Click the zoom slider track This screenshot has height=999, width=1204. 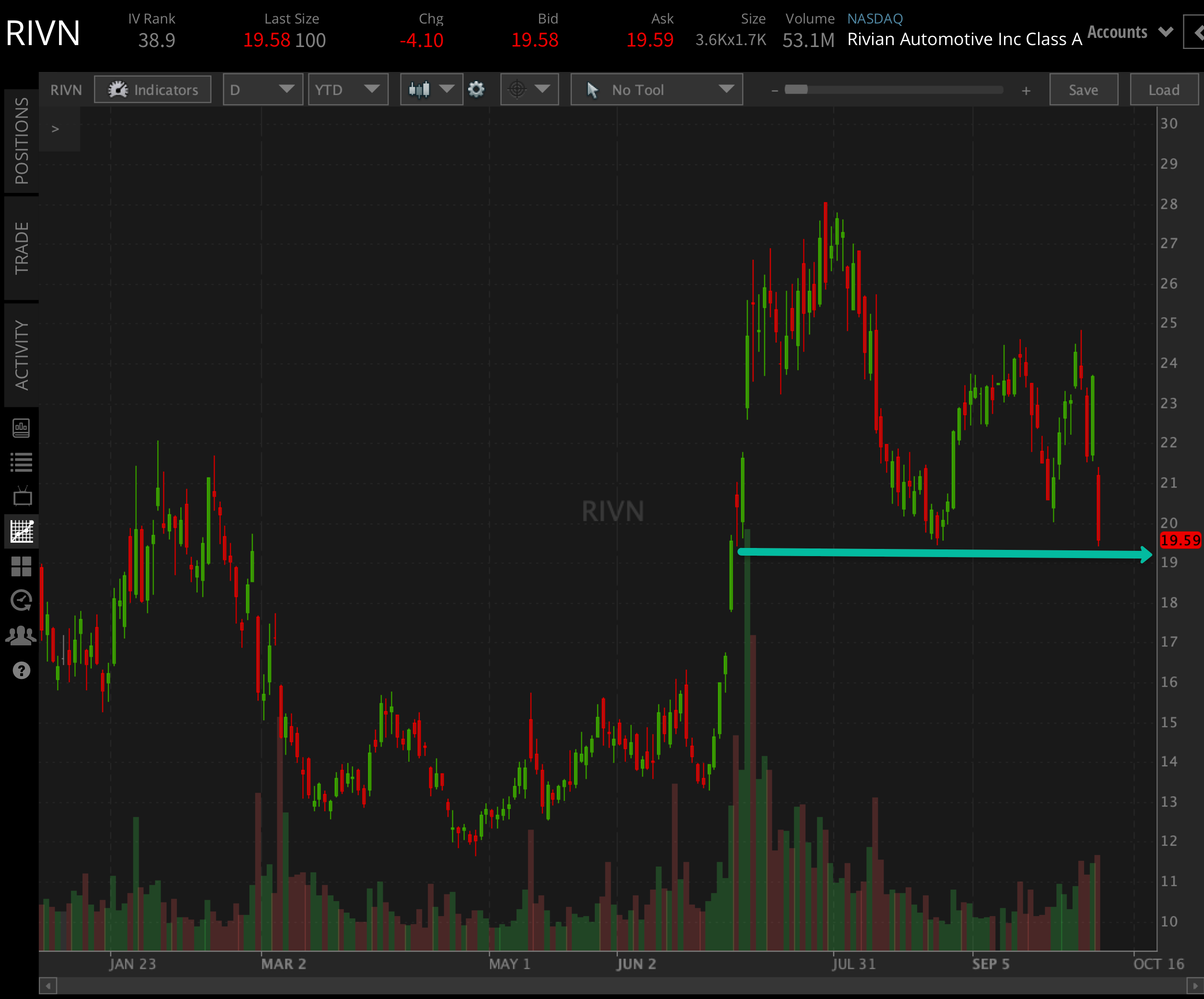895,90
